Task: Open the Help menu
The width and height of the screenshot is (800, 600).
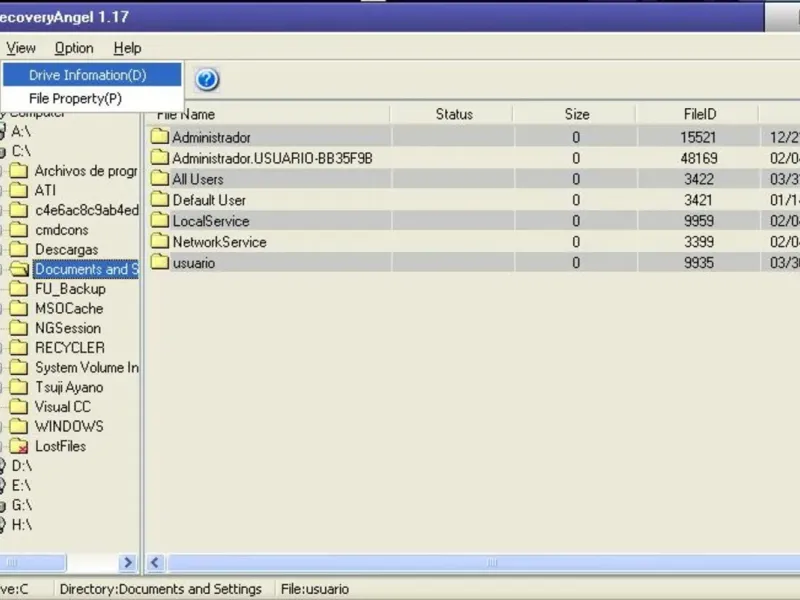Action: 127,48
